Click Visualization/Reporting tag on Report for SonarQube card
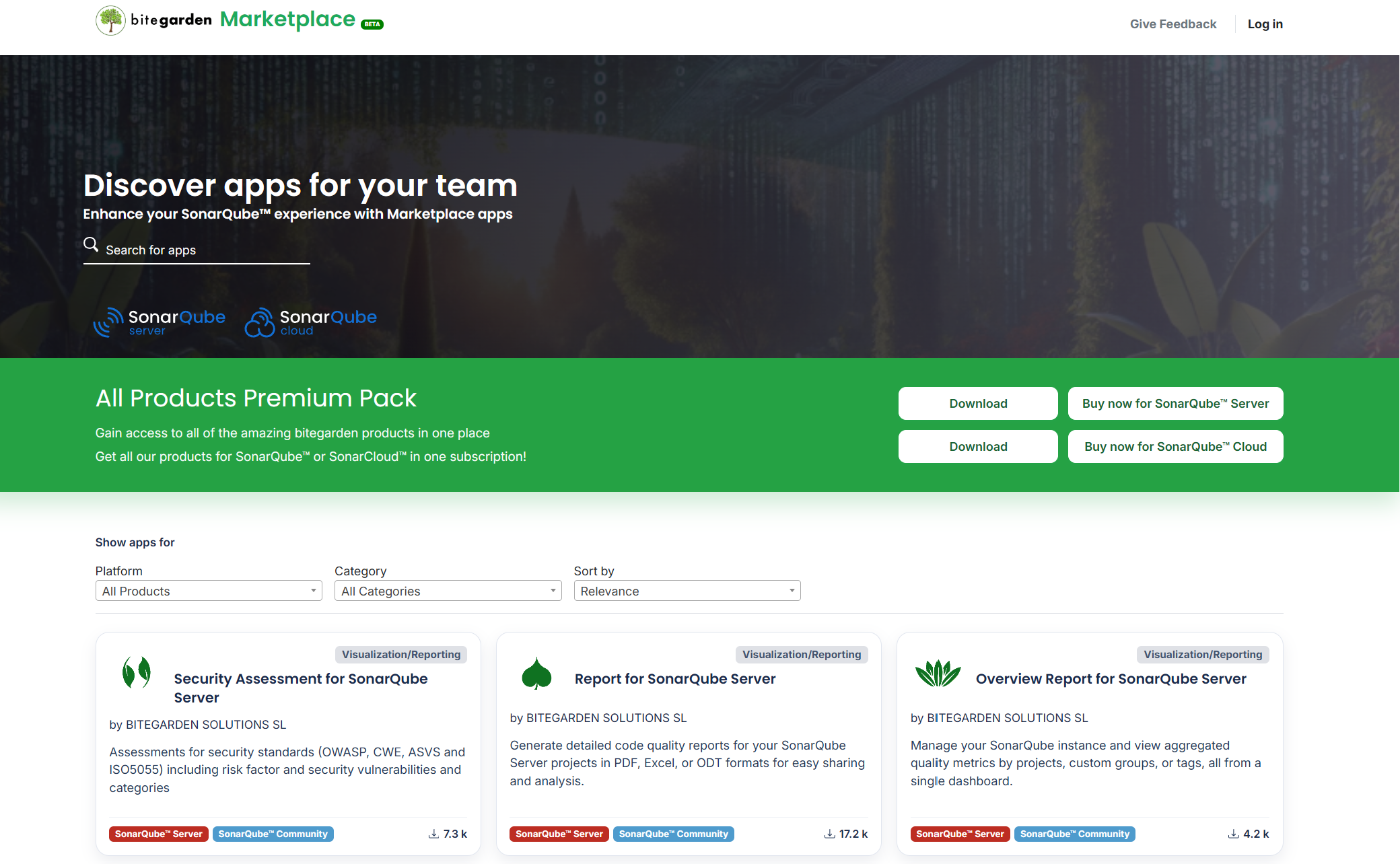This screenshot has height=864, width=1400. pyautogui.click(x=802, y=655)
